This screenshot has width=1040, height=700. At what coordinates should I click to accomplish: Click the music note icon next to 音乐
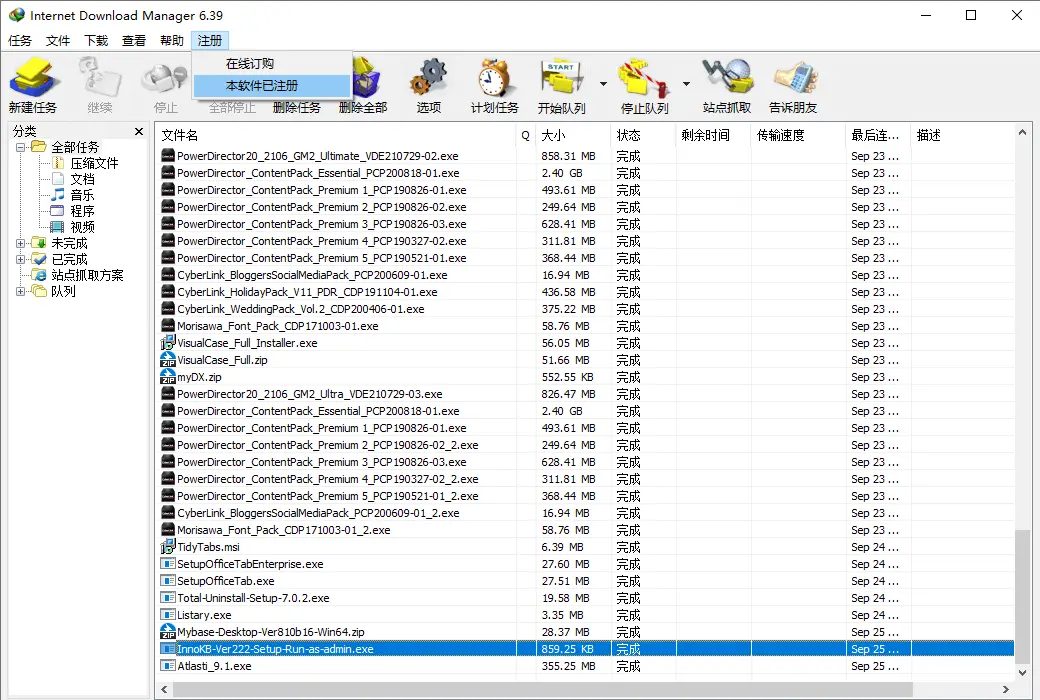[58, 194]
